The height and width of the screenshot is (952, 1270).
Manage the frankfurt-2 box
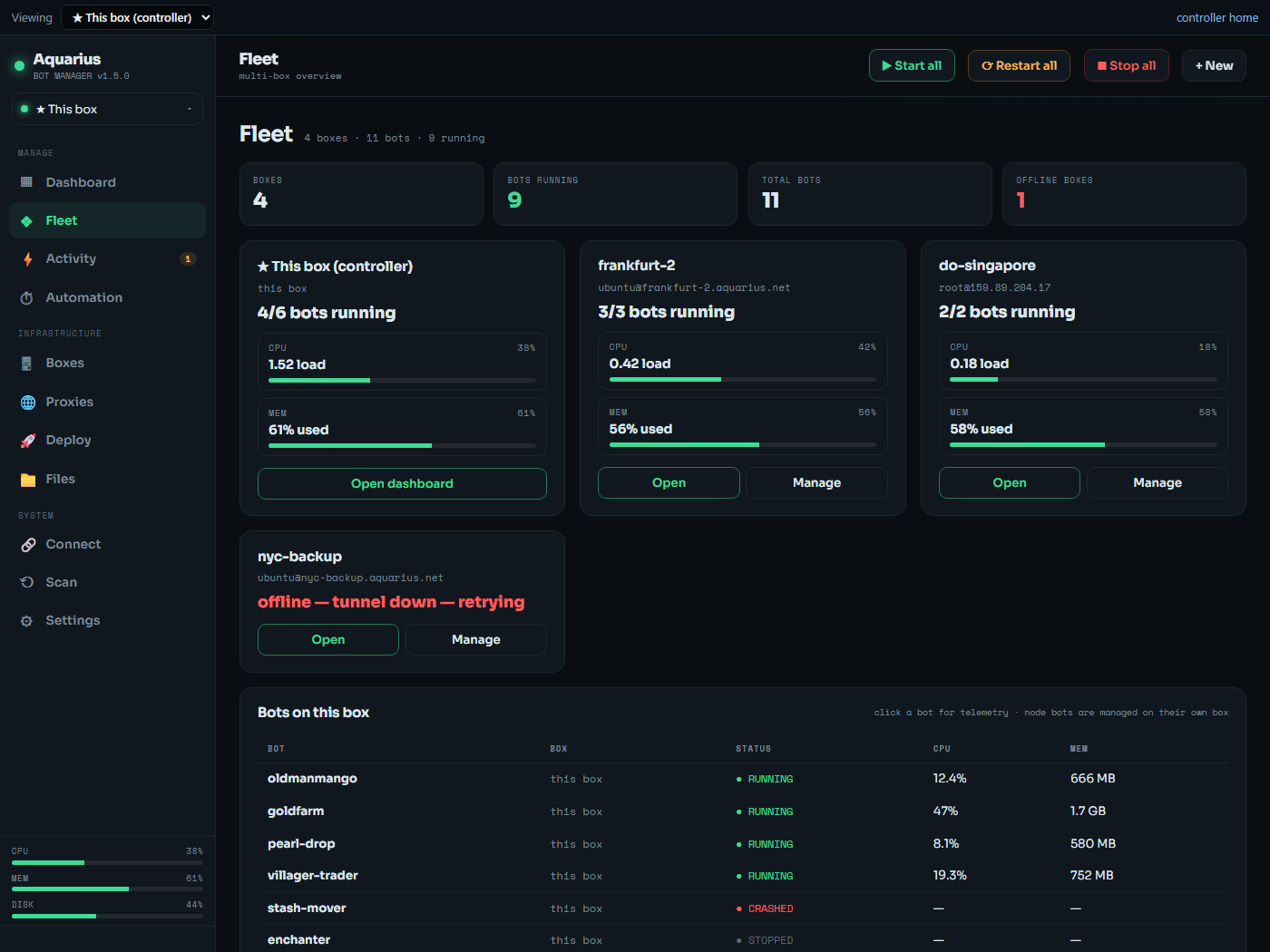pos(816,482)
